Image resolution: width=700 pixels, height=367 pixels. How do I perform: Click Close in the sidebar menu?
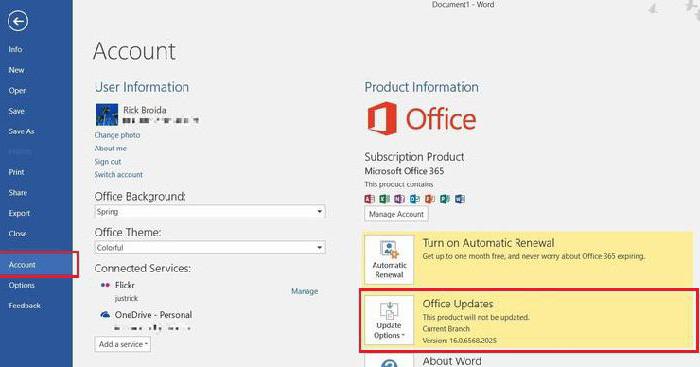click(17, 233)
